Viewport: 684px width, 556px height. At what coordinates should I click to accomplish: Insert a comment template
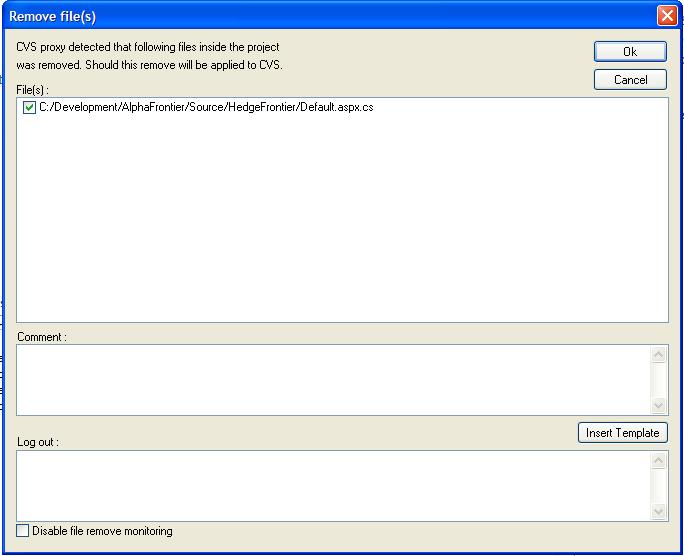[x=622, y=433]
